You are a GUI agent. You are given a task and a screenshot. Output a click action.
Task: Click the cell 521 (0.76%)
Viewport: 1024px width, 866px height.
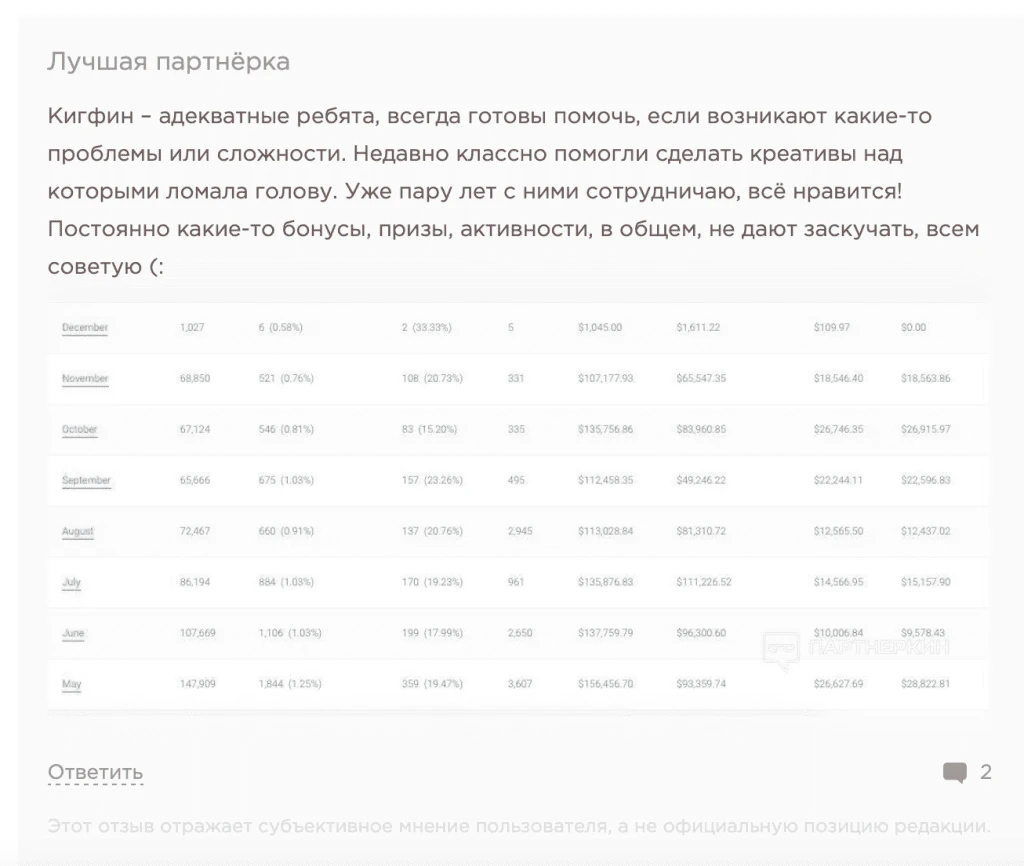[286, 378]
